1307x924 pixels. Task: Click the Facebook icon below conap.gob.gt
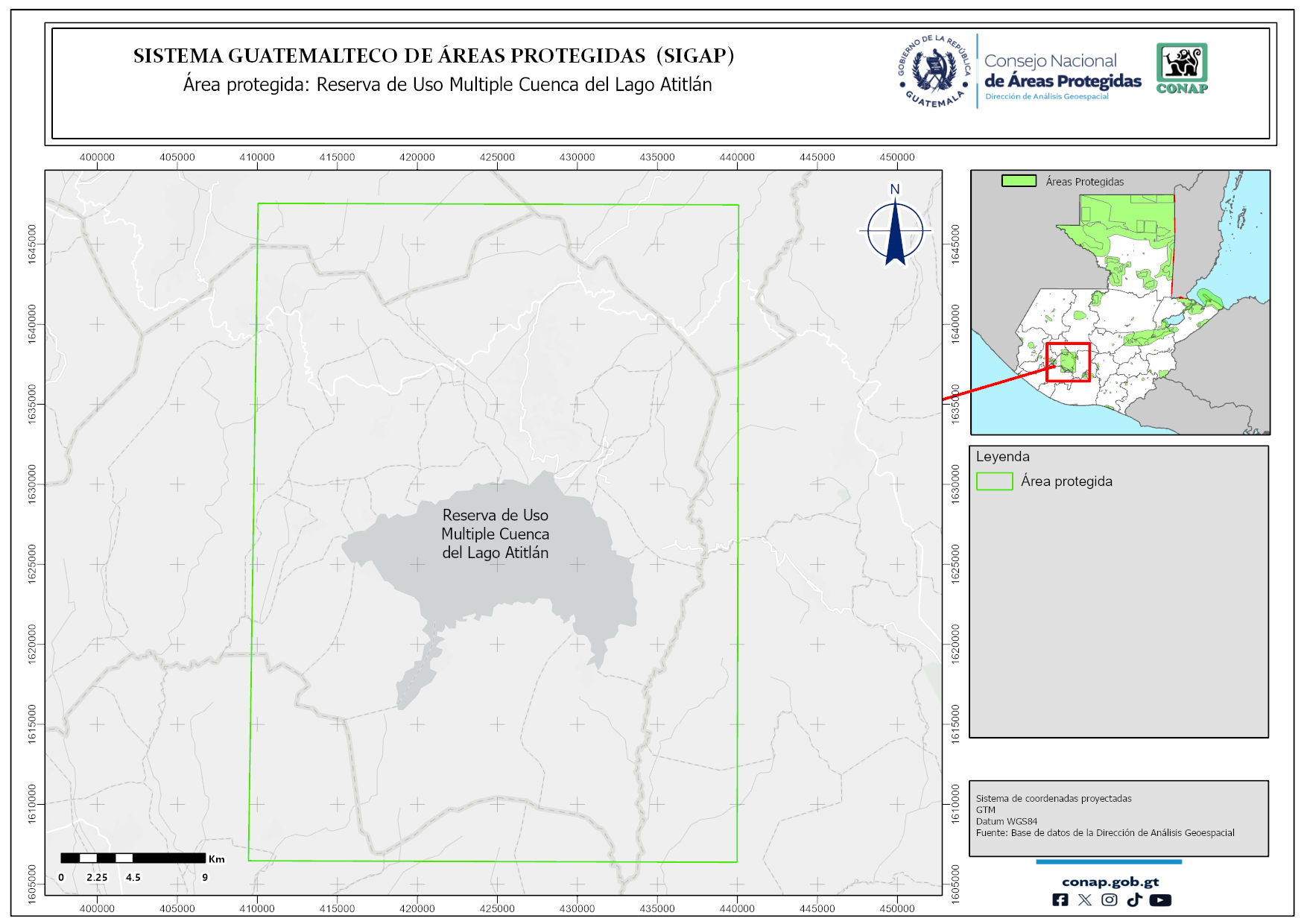[x=1060, y=900]
